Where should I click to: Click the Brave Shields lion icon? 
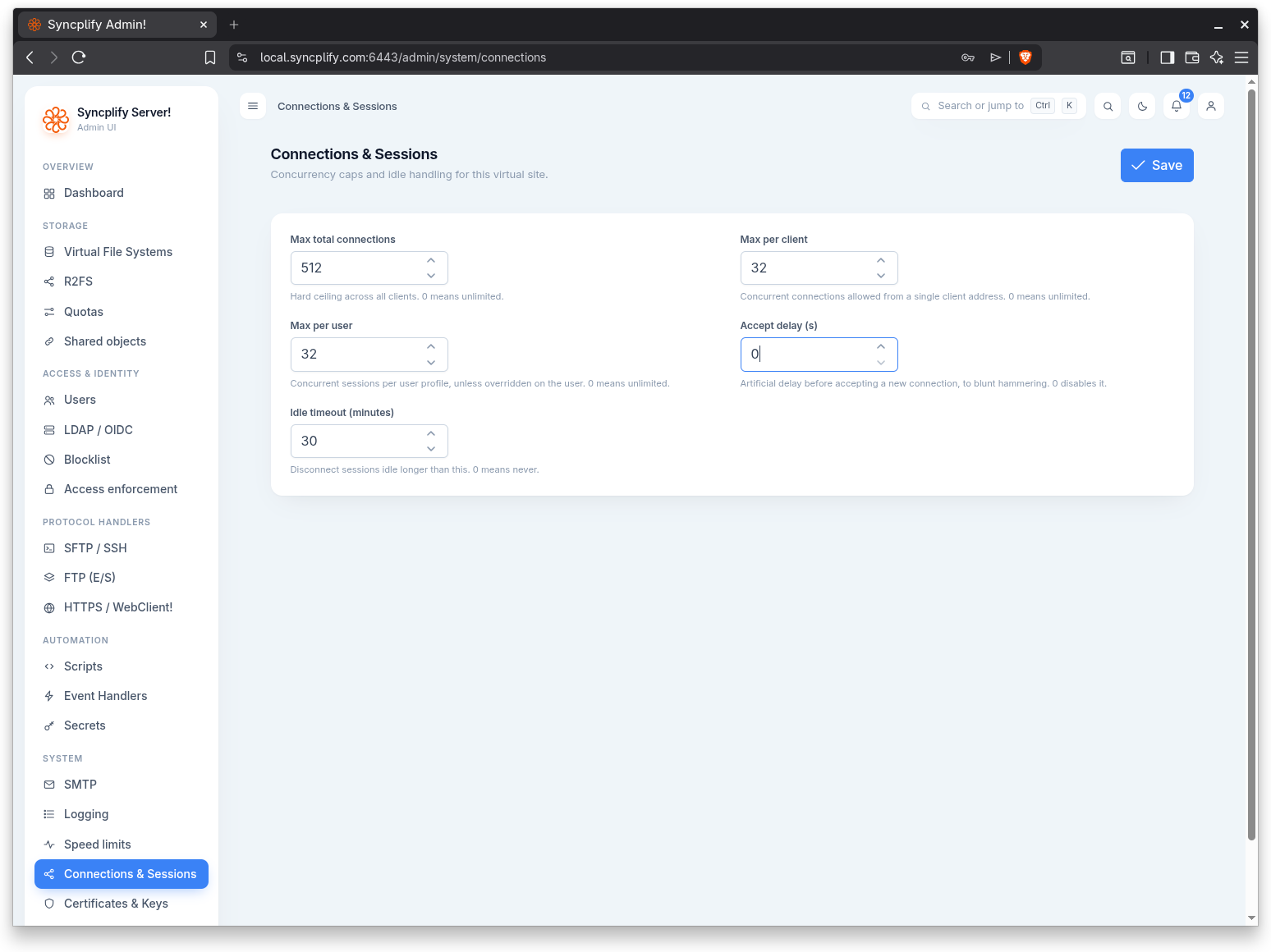1026,57
